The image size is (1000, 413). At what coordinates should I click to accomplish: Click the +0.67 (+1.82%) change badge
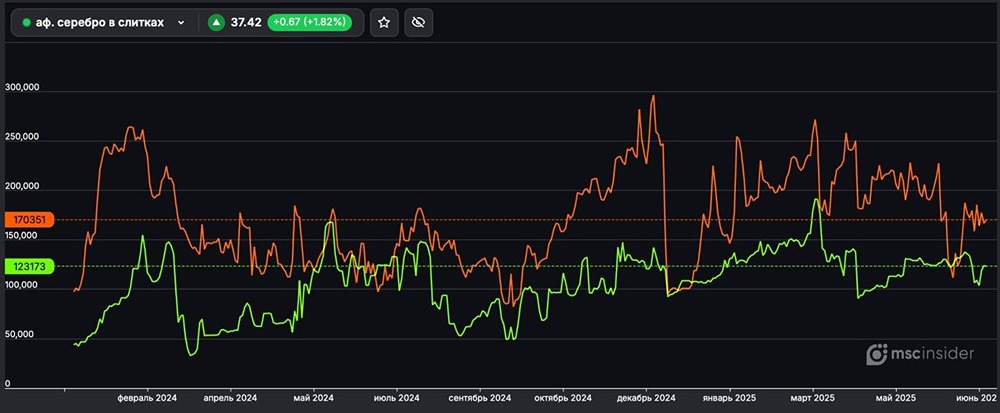pos(309,22)
